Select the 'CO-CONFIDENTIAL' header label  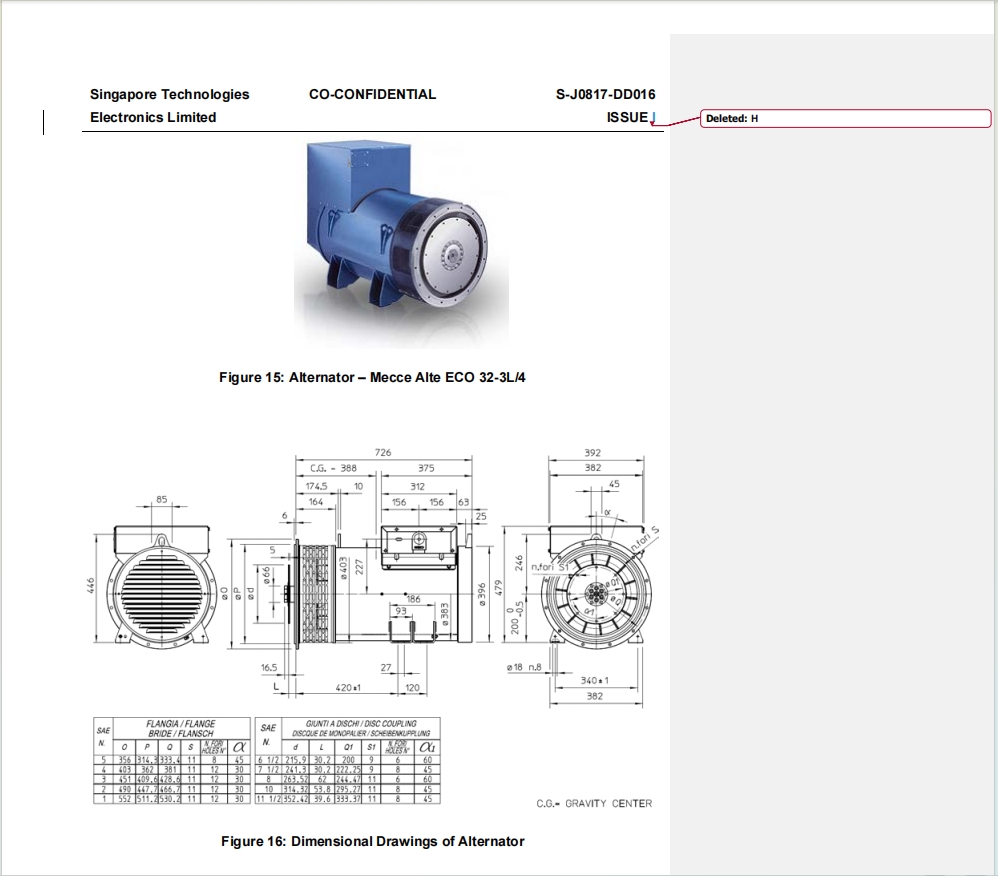tap(372, 94)
